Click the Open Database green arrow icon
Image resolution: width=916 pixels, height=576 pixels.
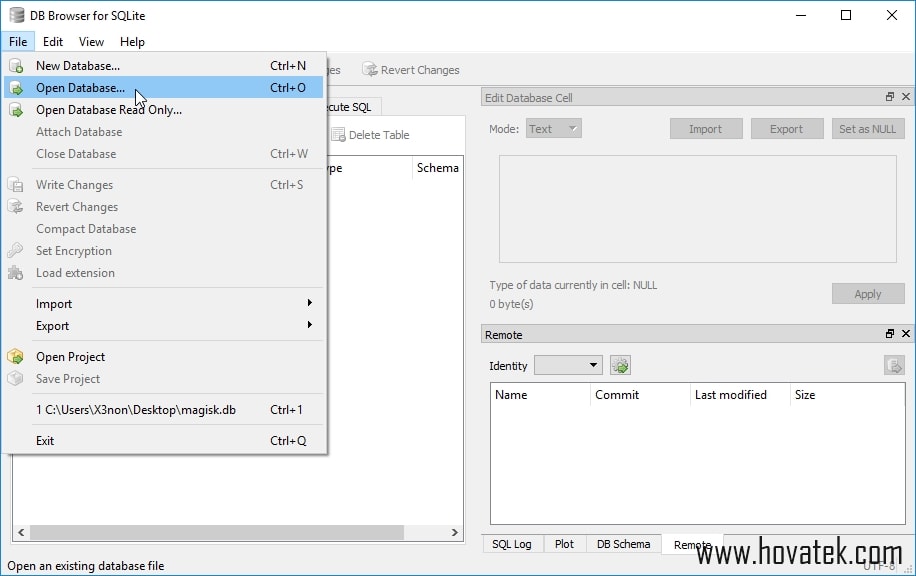click(x=16, y=88)
